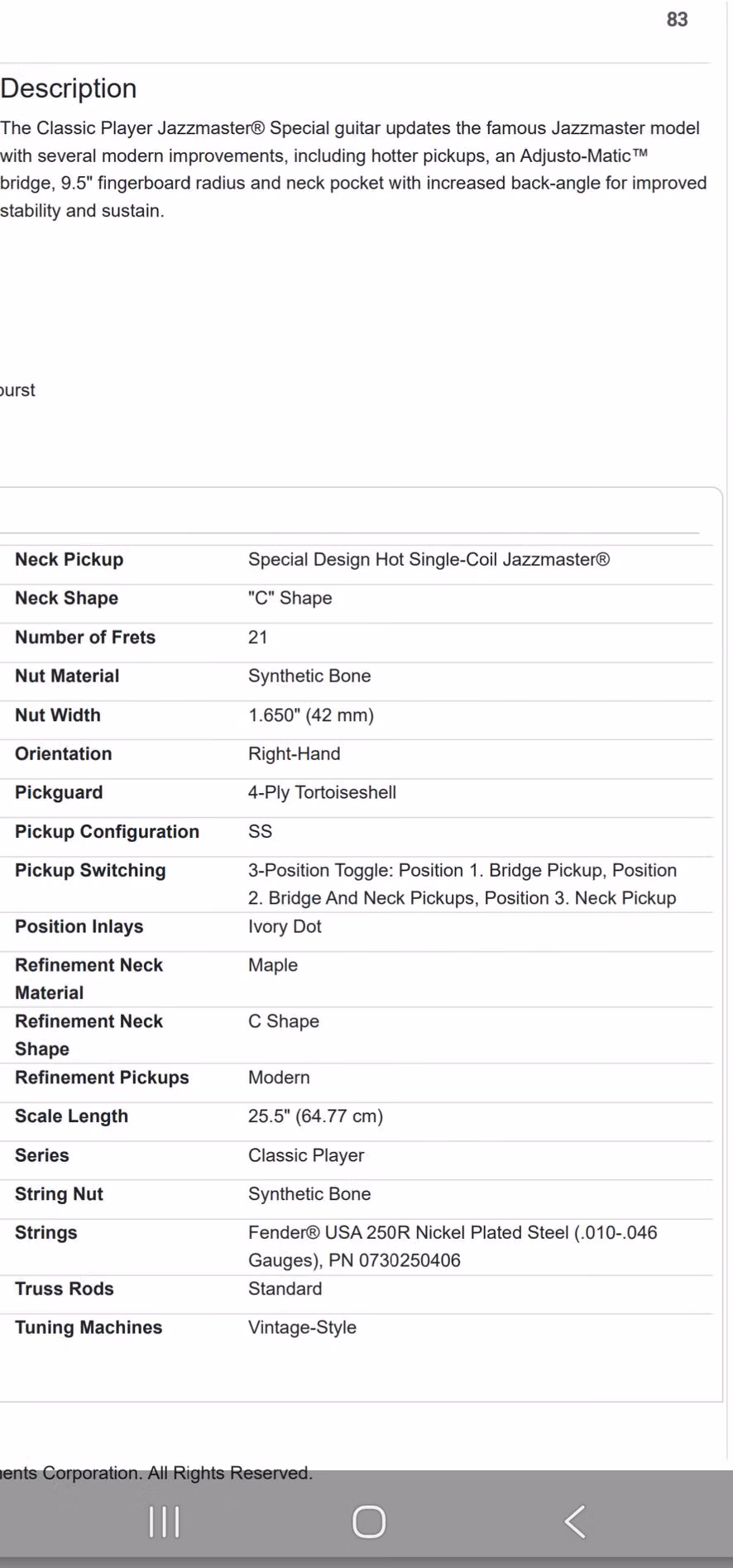Select the Pickup Configuration SS value
This screenshot has width=733, height=1568.
(x=260, y=832)
